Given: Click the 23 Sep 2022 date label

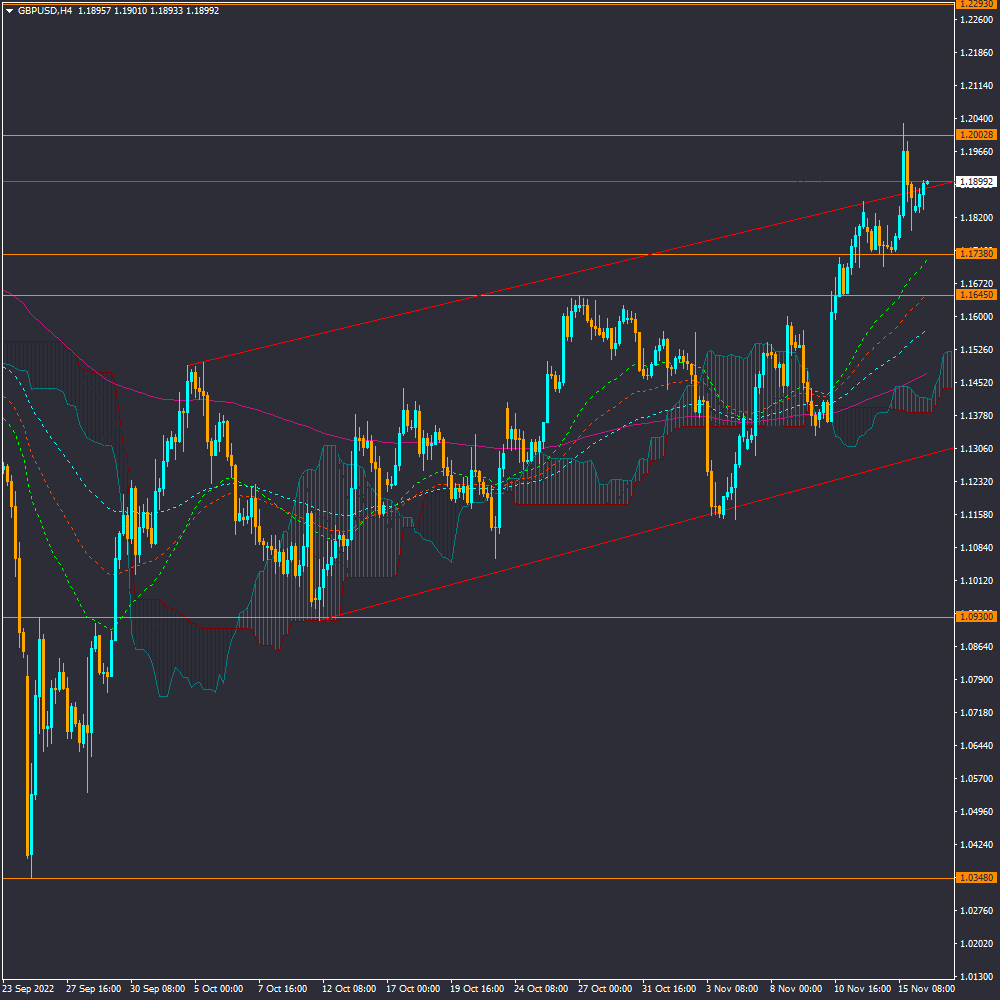Looking at the screenshot, I should 29,988.
